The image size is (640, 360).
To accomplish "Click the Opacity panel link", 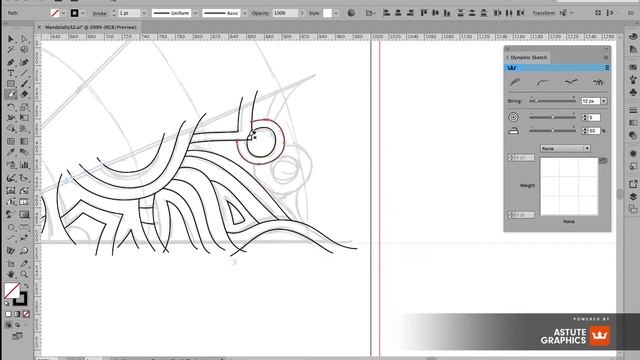I will click(x=260, y=13).
